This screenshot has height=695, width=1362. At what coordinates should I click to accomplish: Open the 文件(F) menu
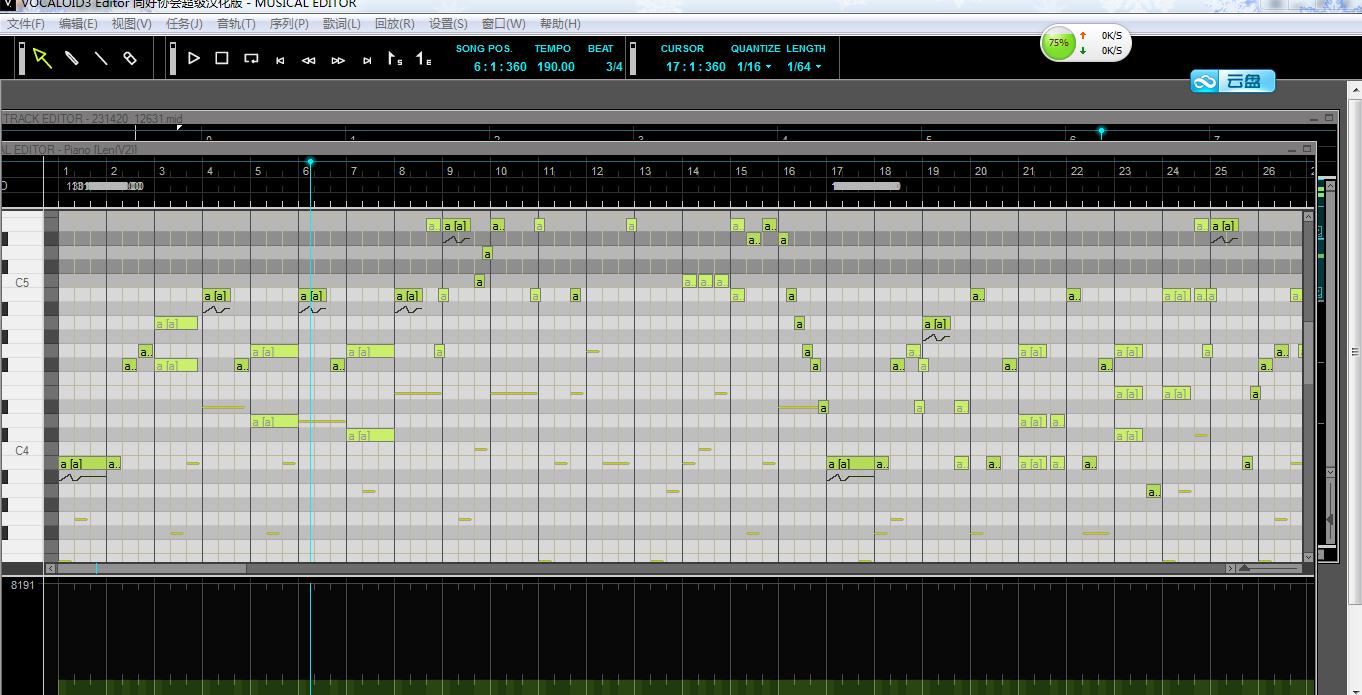pos(26,23)
